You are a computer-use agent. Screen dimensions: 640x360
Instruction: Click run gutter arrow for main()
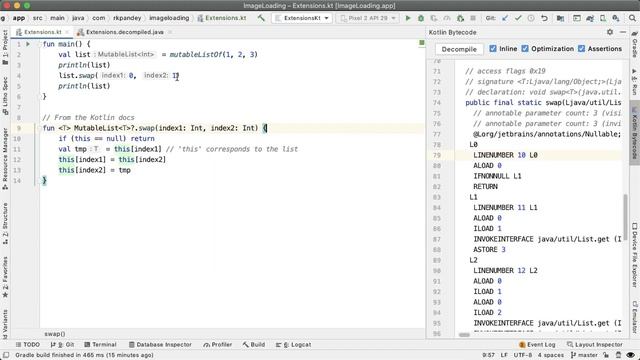point(28,44)
